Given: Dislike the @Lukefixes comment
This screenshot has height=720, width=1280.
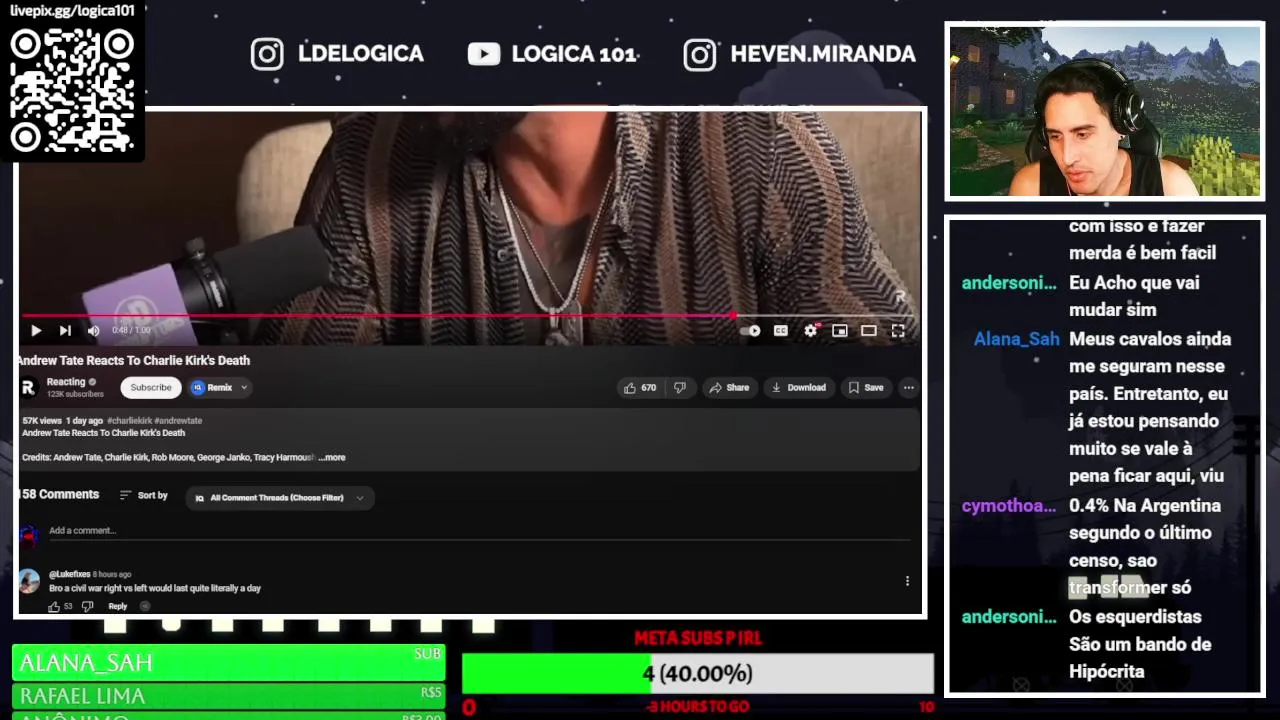Looking at the screenshot, I should [x=87, y=606].
